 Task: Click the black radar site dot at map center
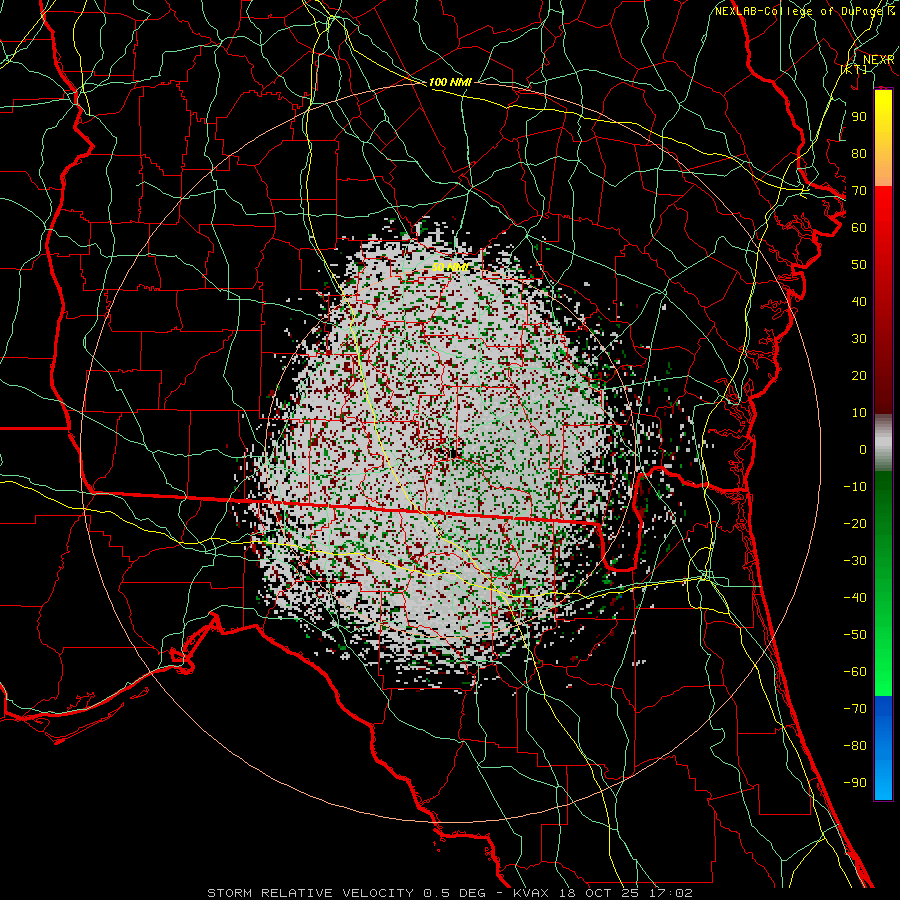point(453,454)
